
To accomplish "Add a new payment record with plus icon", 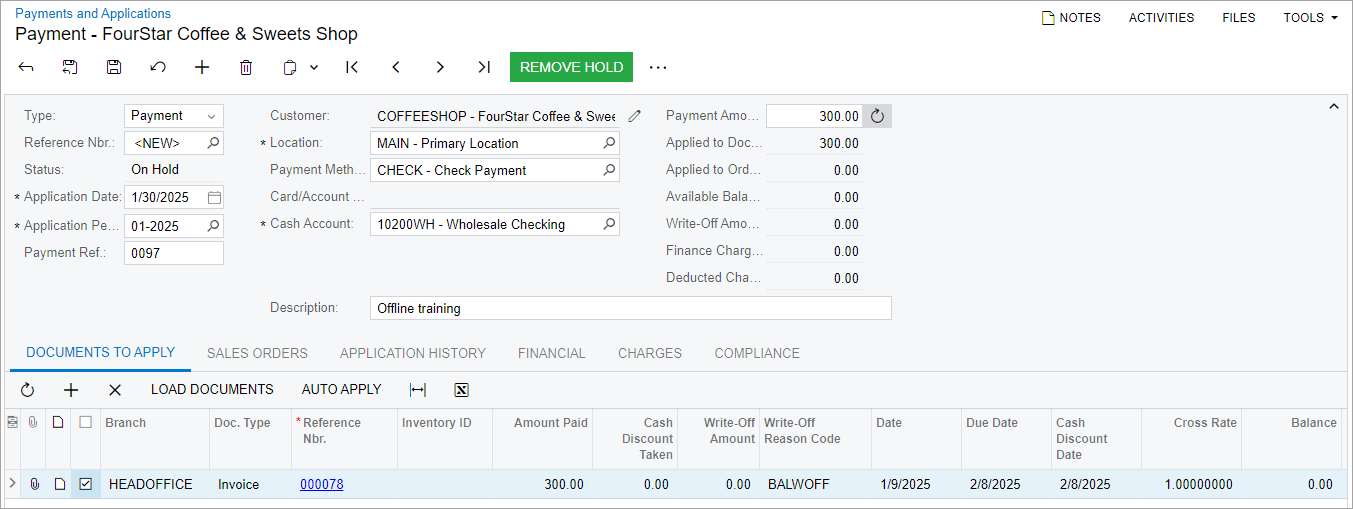I will (x=202, y=67).
